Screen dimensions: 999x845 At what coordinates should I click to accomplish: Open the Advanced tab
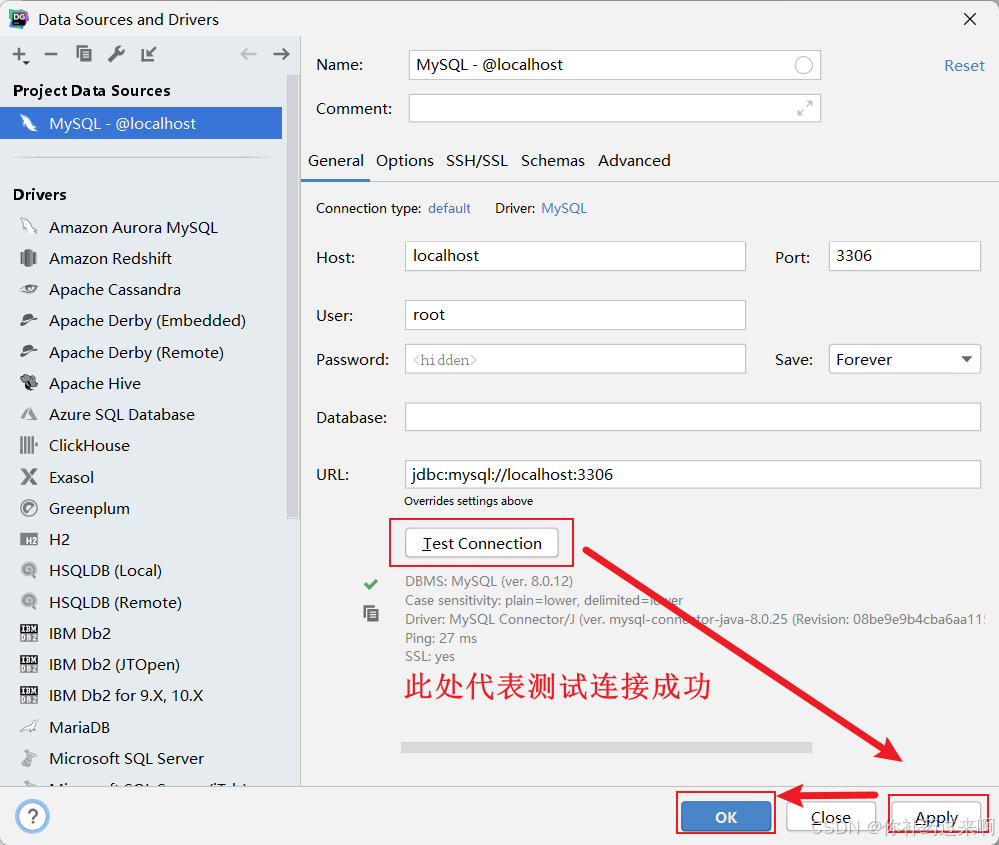[634, 161]
